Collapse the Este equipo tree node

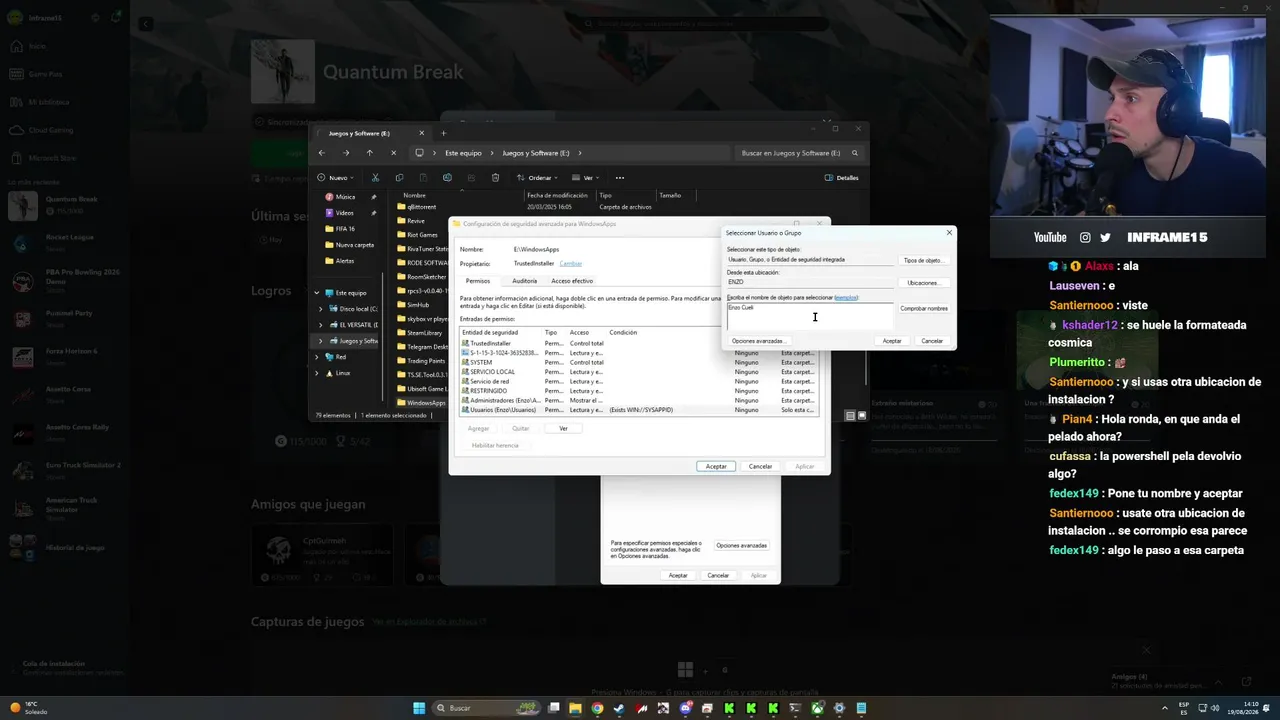318,293
